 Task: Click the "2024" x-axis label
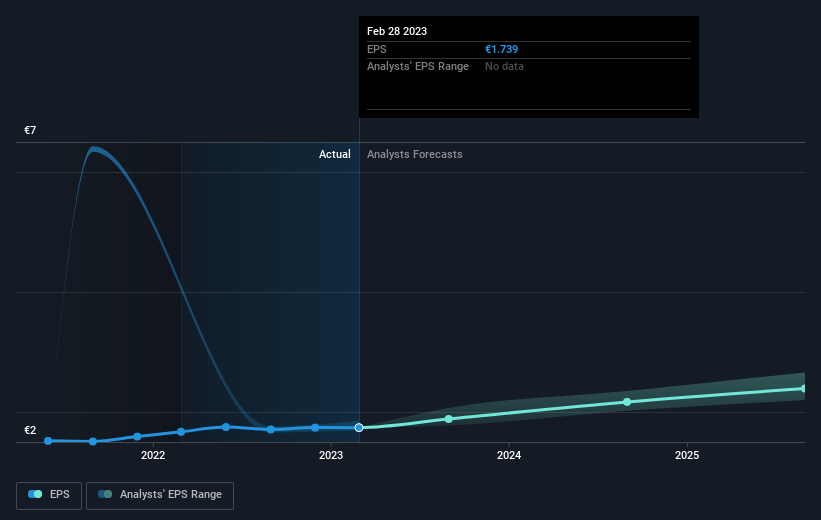509,455
